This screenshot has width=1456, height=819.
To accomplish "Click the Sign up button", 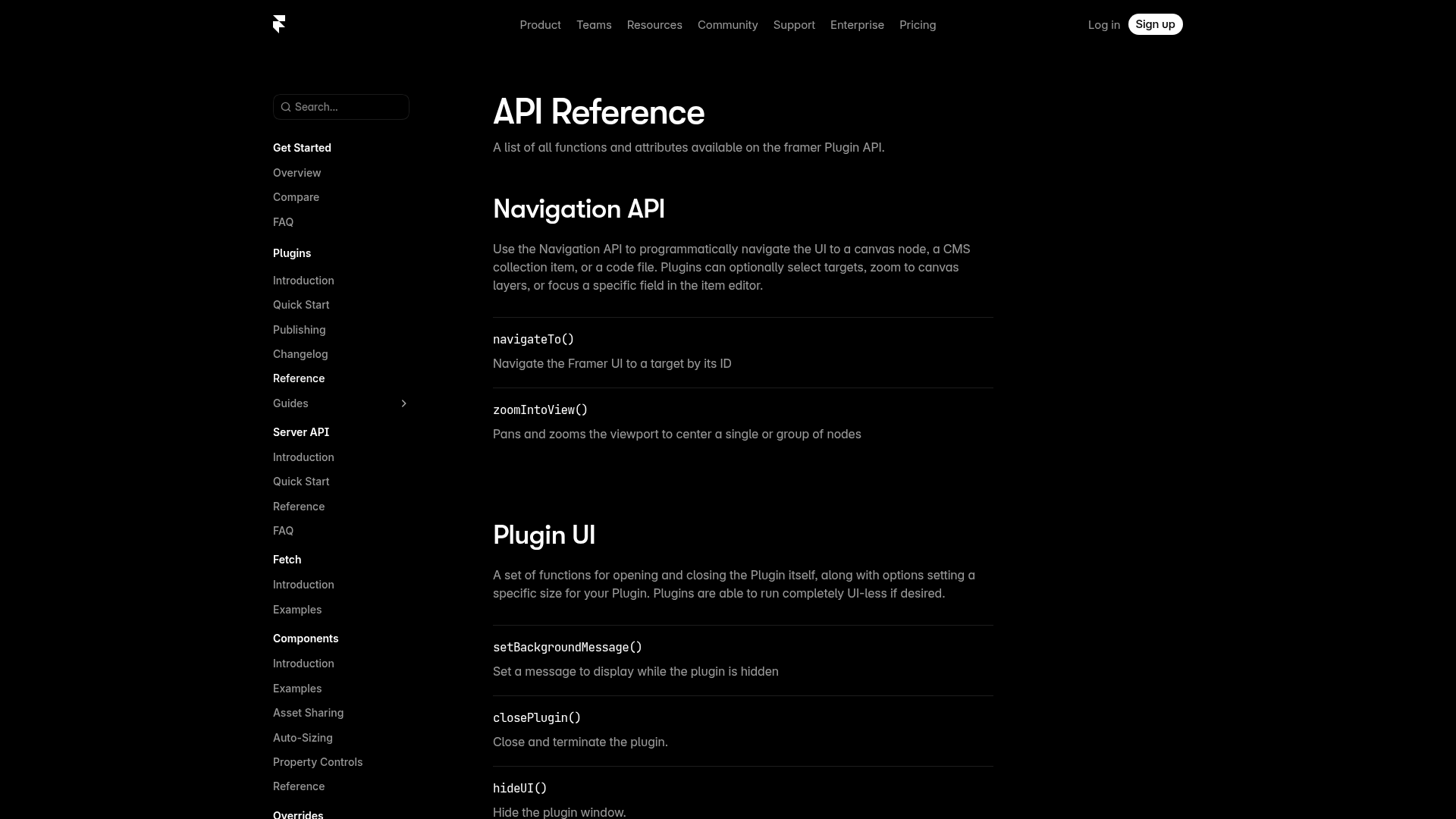I will click(1155, 24).
